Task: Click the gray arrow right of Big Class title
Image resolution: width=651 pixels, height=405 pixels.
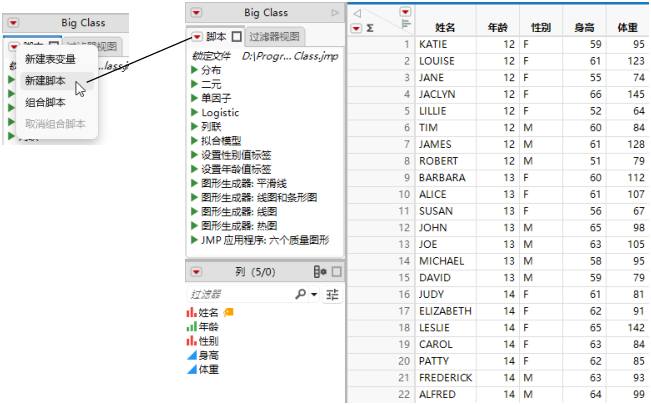Action: click(335, 13)
